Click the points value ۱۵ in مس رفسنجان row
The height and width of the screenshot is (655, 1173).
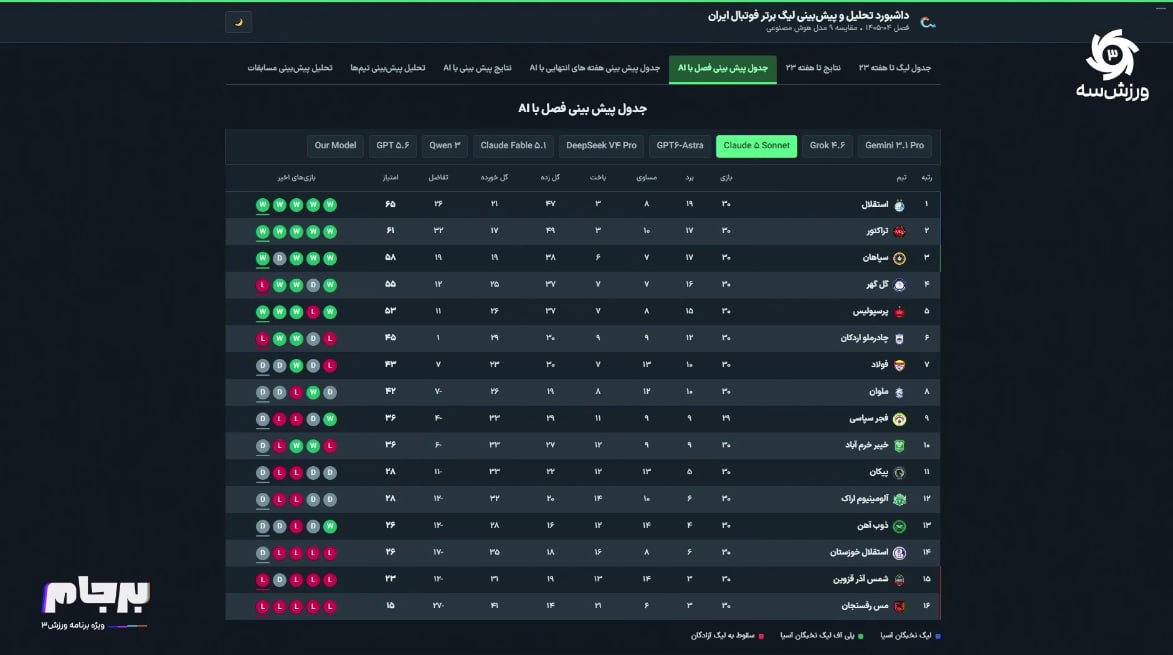tap(391, 606)
